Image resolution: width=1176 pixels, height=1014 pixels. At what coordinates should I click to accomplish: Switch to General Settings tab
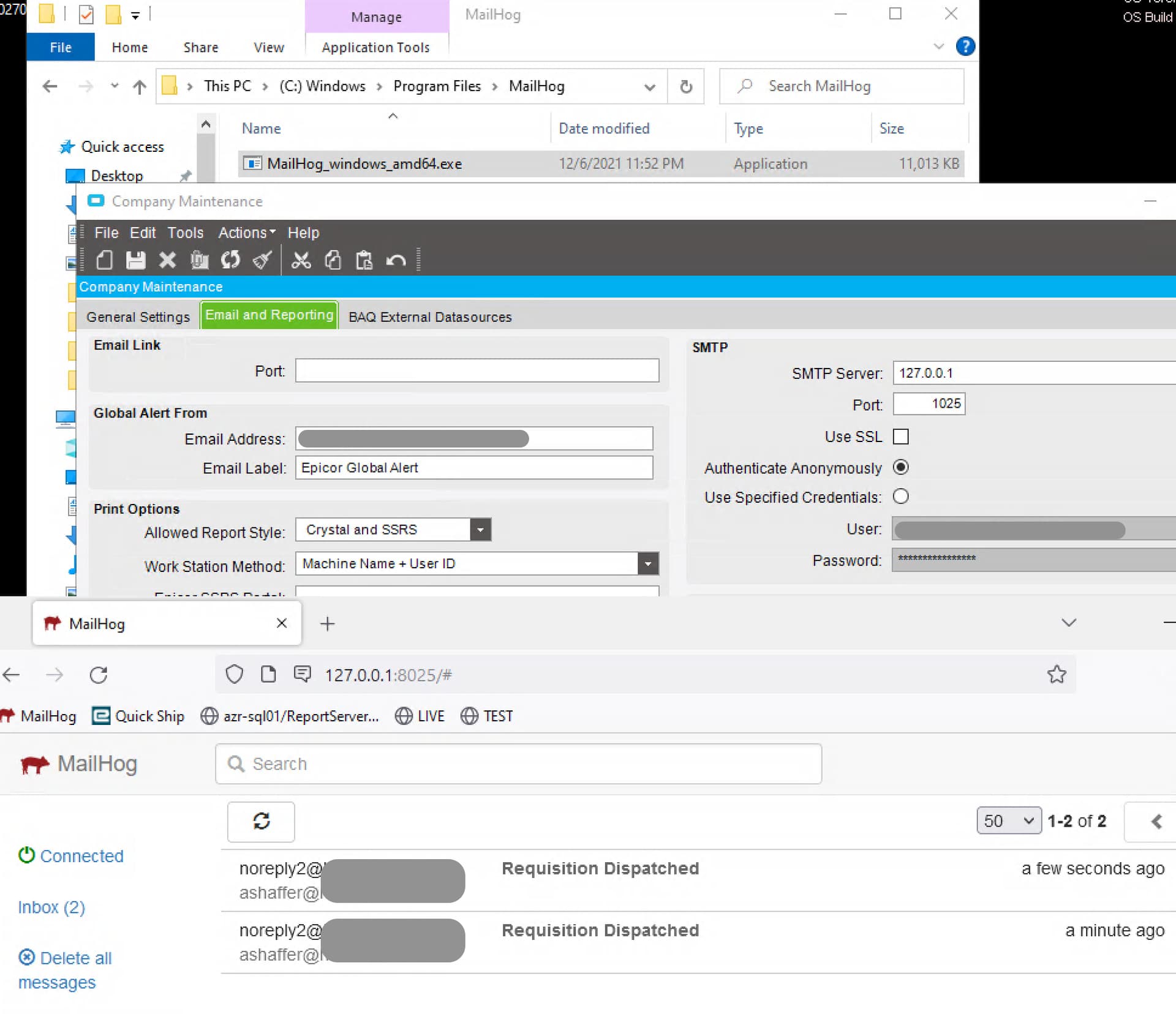coord(138,317)
